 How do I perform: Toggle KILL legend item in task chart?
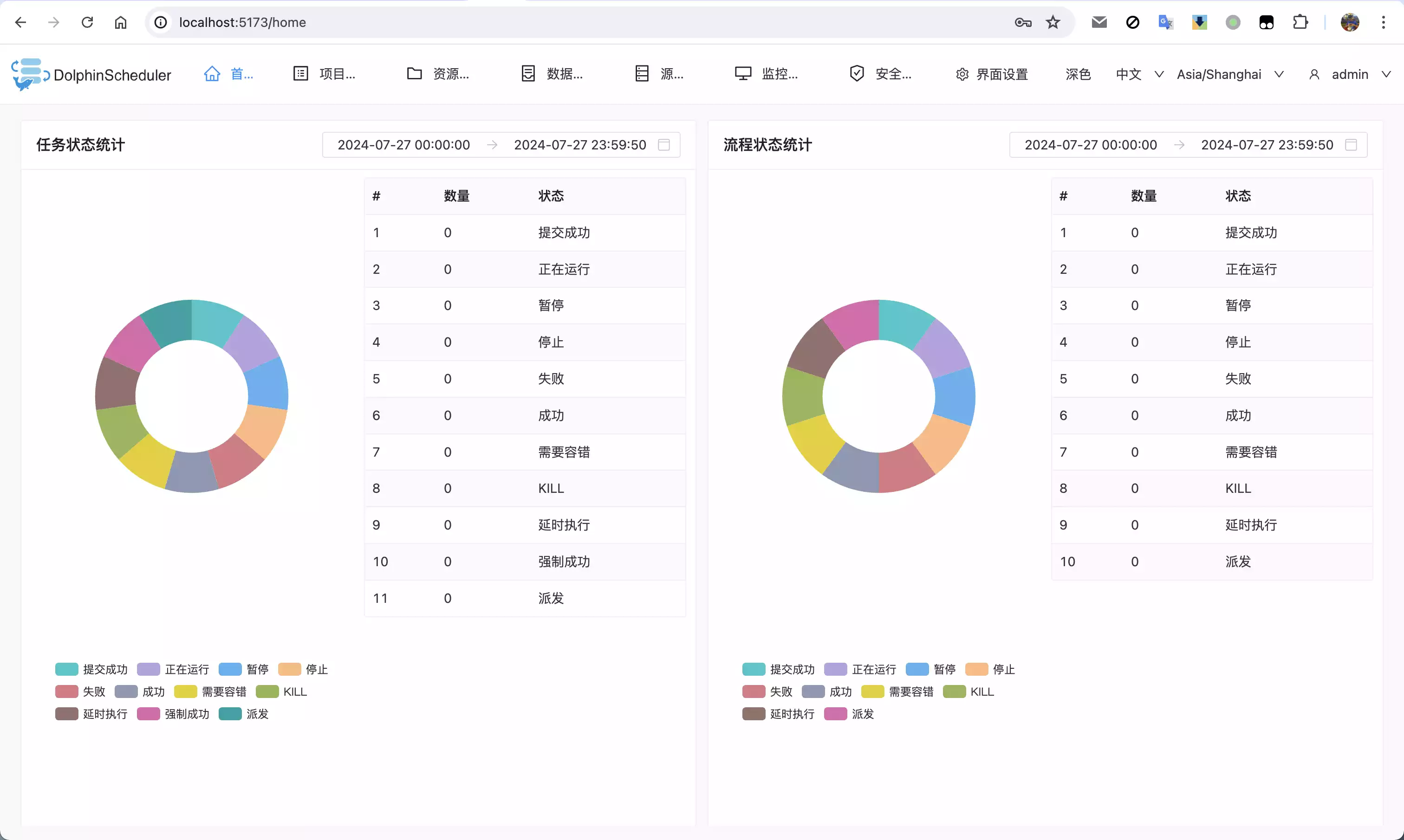281,691
